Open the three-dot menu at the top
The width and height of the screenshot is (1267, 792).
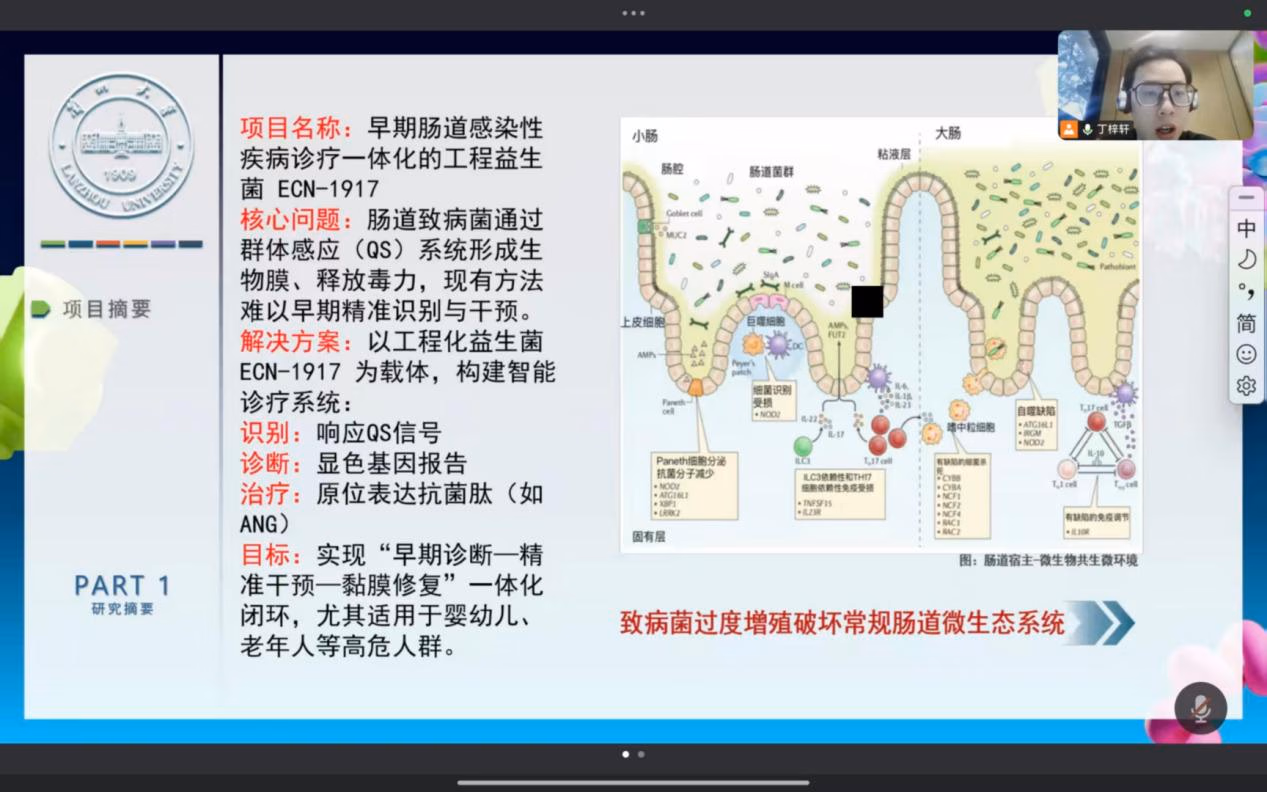click(x=633, y=13)
